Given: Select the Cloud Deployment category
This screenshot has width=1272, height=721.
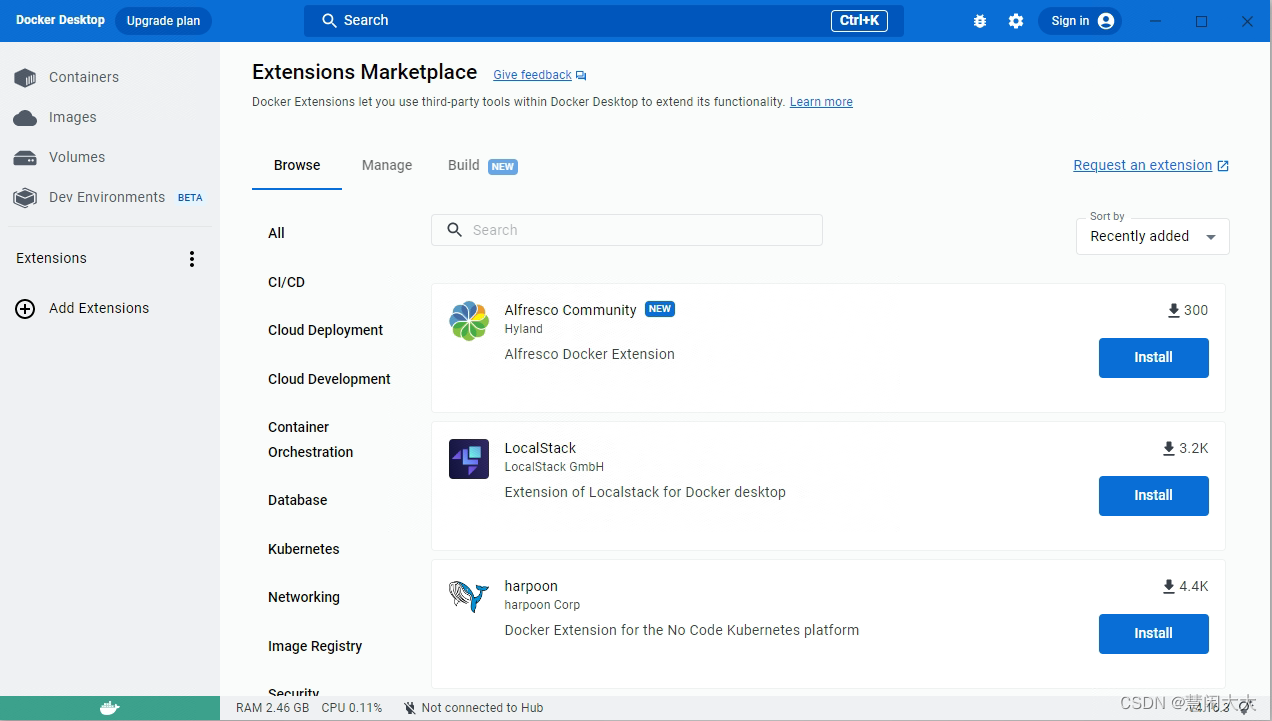Looking at the screenshot, I should 325,330.
